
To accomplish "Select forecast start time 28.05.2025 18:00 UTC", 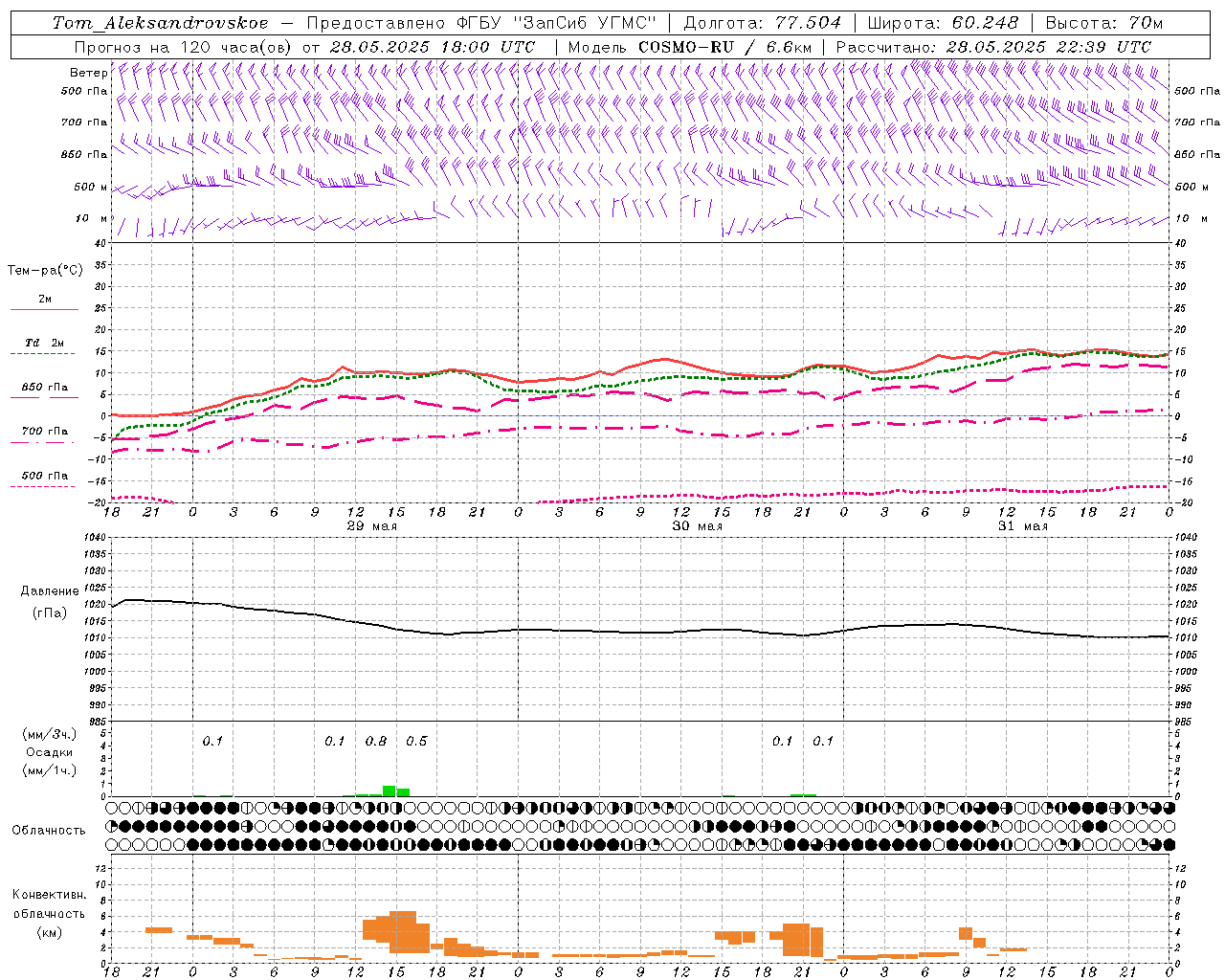I will (x=433, y=47).
